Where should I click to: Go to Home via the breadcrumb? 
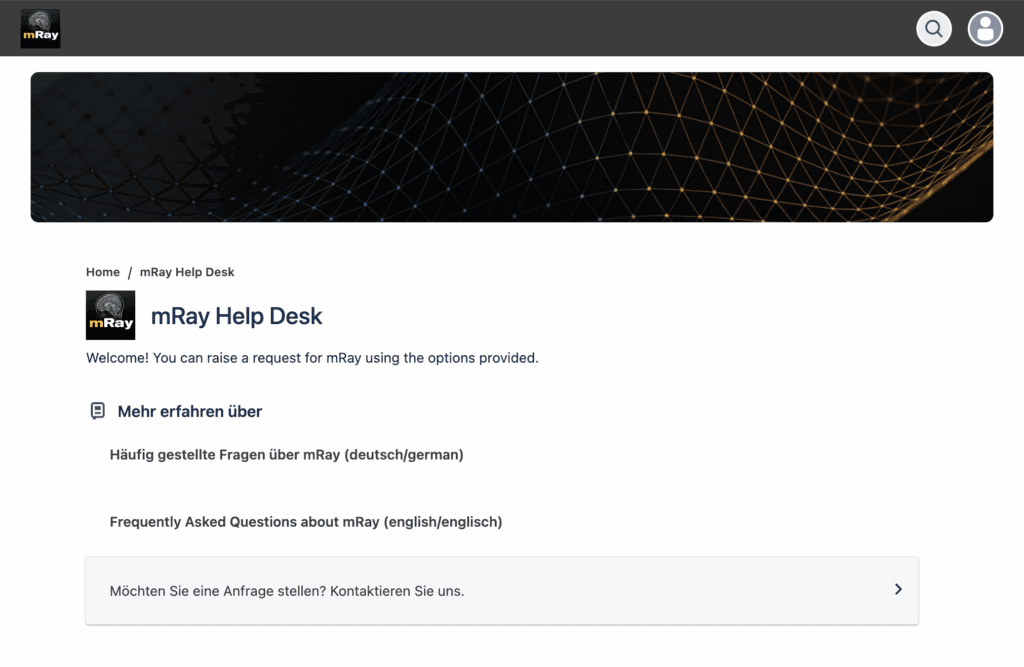point(103,272)
